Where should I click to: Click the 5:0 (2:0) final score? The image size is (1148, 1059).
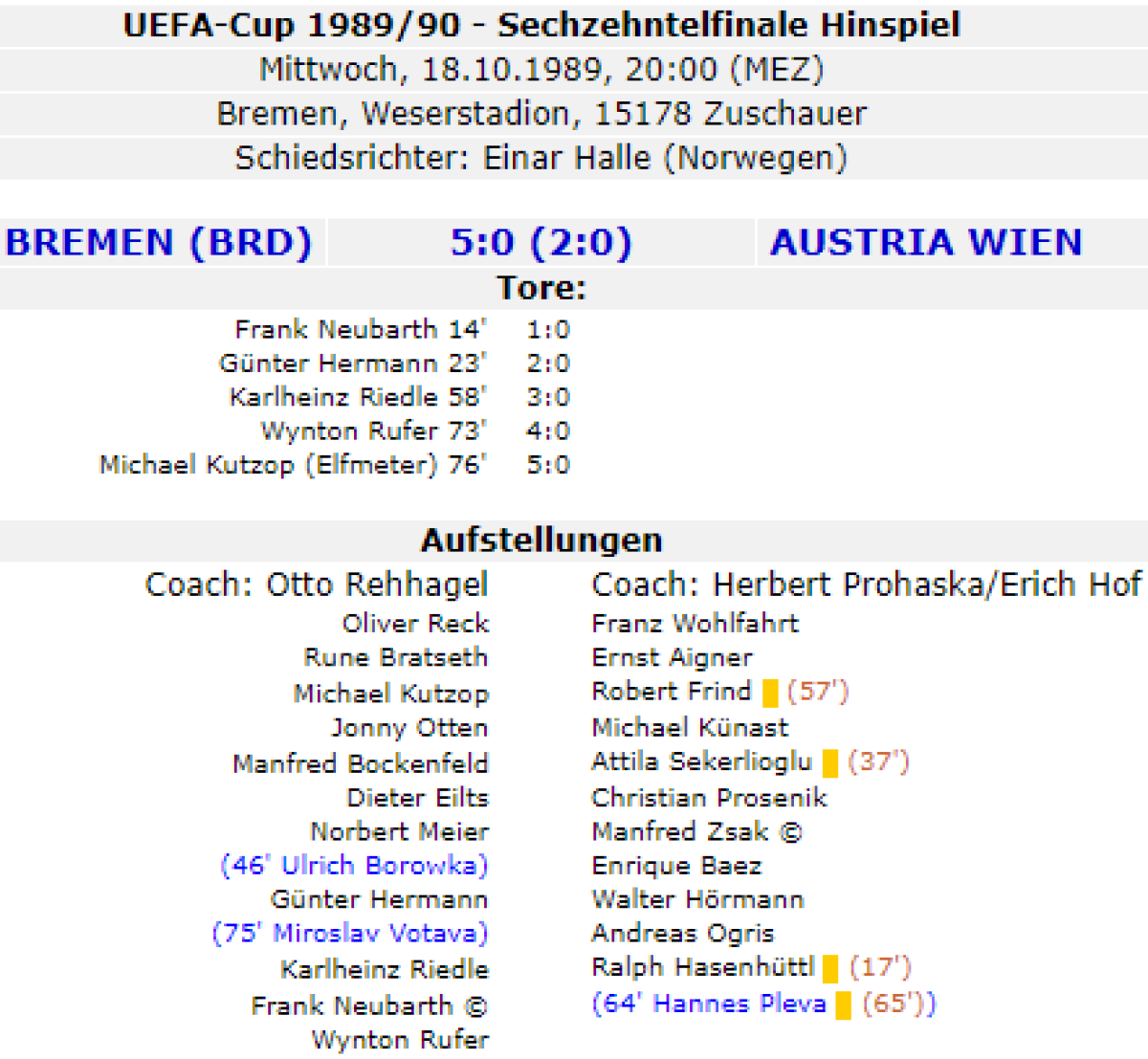click(541, 243)
